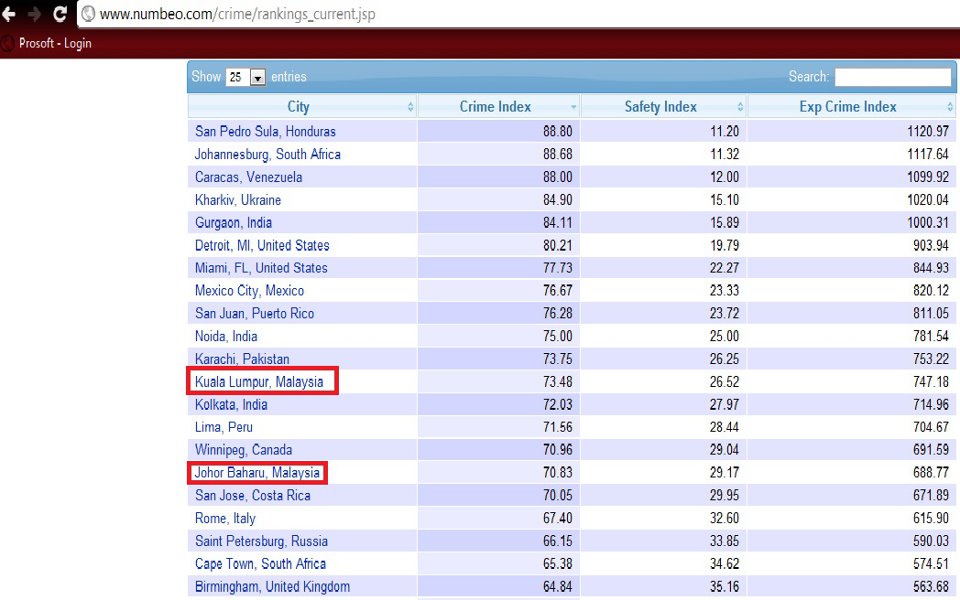960x600 pixels.
Task: Open San Juan, Puerto Rico link
Action: coord(255,313)
